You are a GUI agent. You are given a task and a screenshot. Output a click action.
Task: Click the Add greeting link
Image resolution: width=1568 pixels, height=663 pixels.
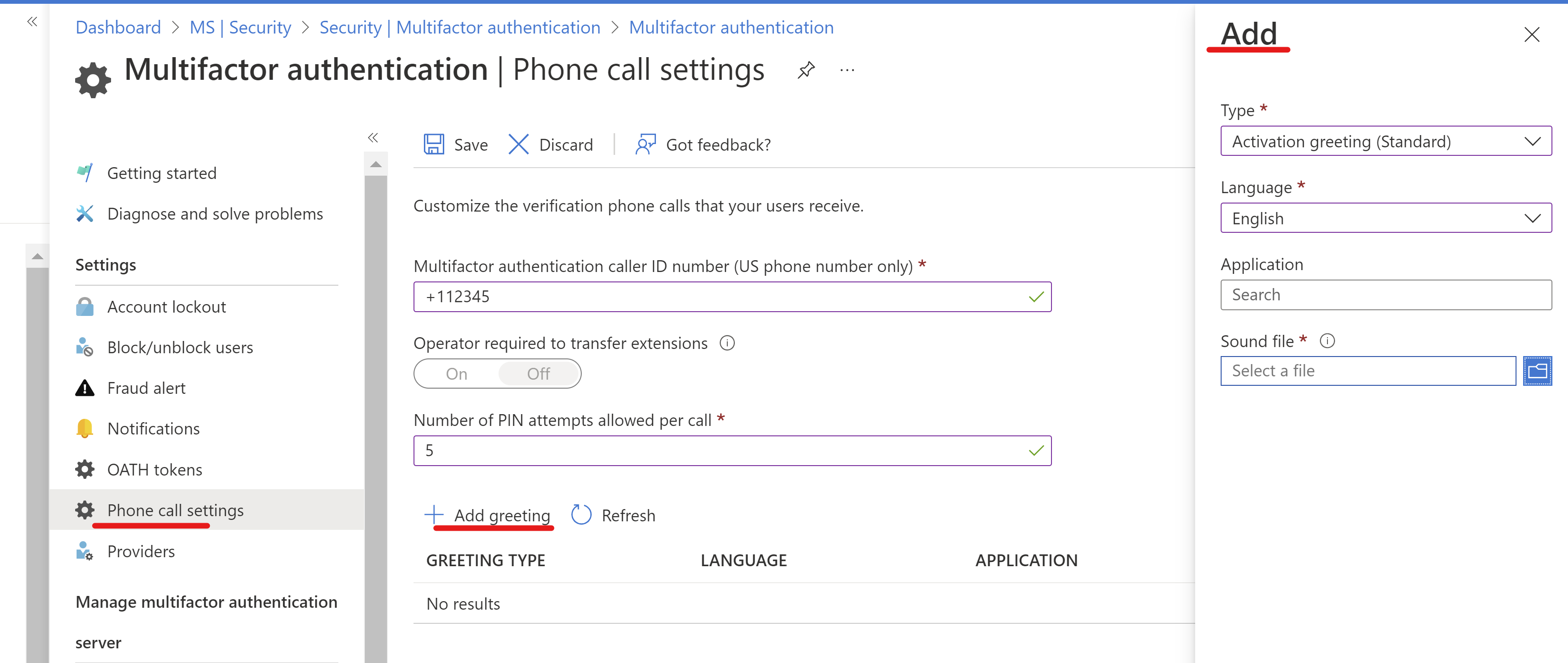coord(501,515)
